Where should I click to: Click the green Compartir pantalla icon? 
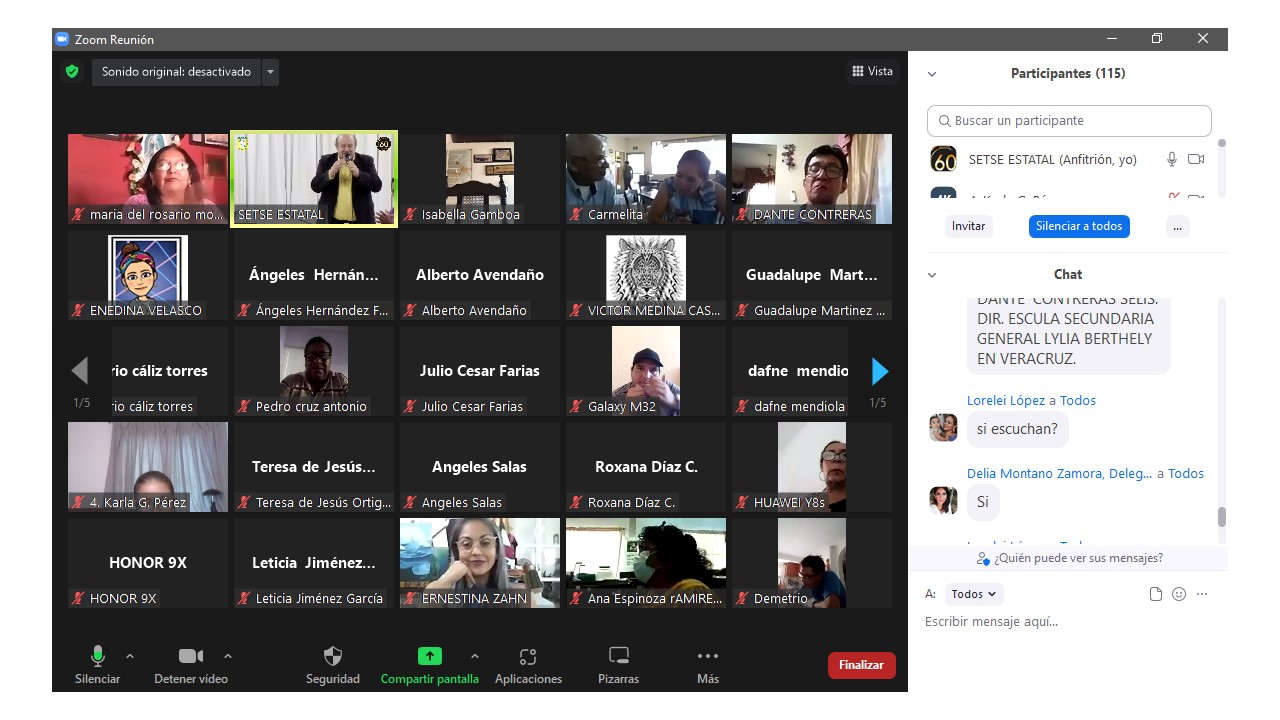click(429, 656)
